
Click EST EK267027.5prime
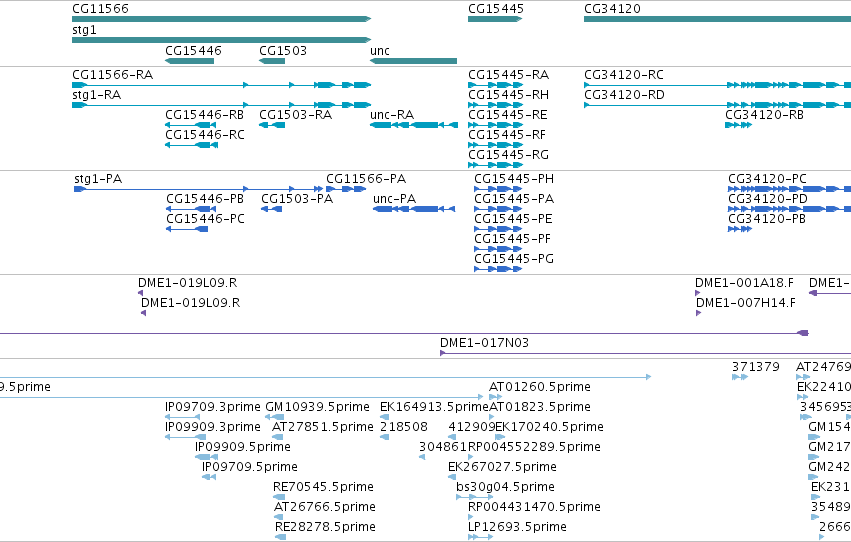coord(452,477)
